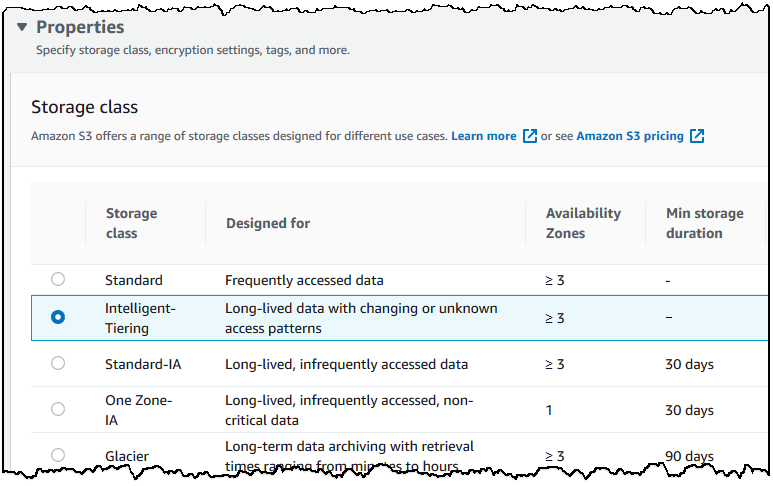Select the Standard storage class radio button
Screen dimensions: 773x486
[x=58, y=280]
